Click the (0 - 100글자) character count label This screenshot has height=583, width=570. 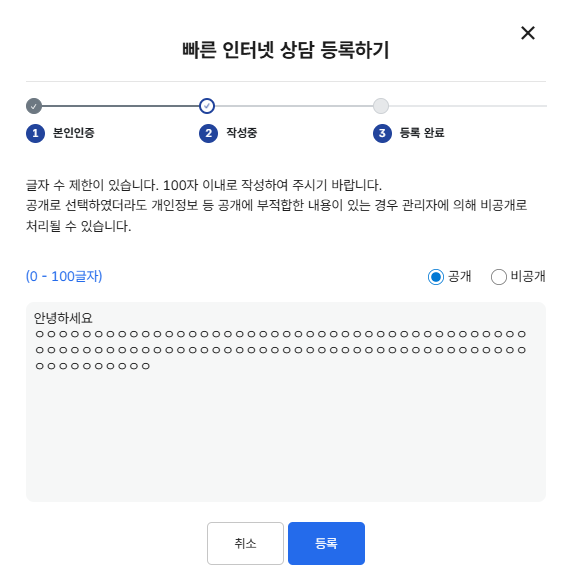(x=64, y=276)
